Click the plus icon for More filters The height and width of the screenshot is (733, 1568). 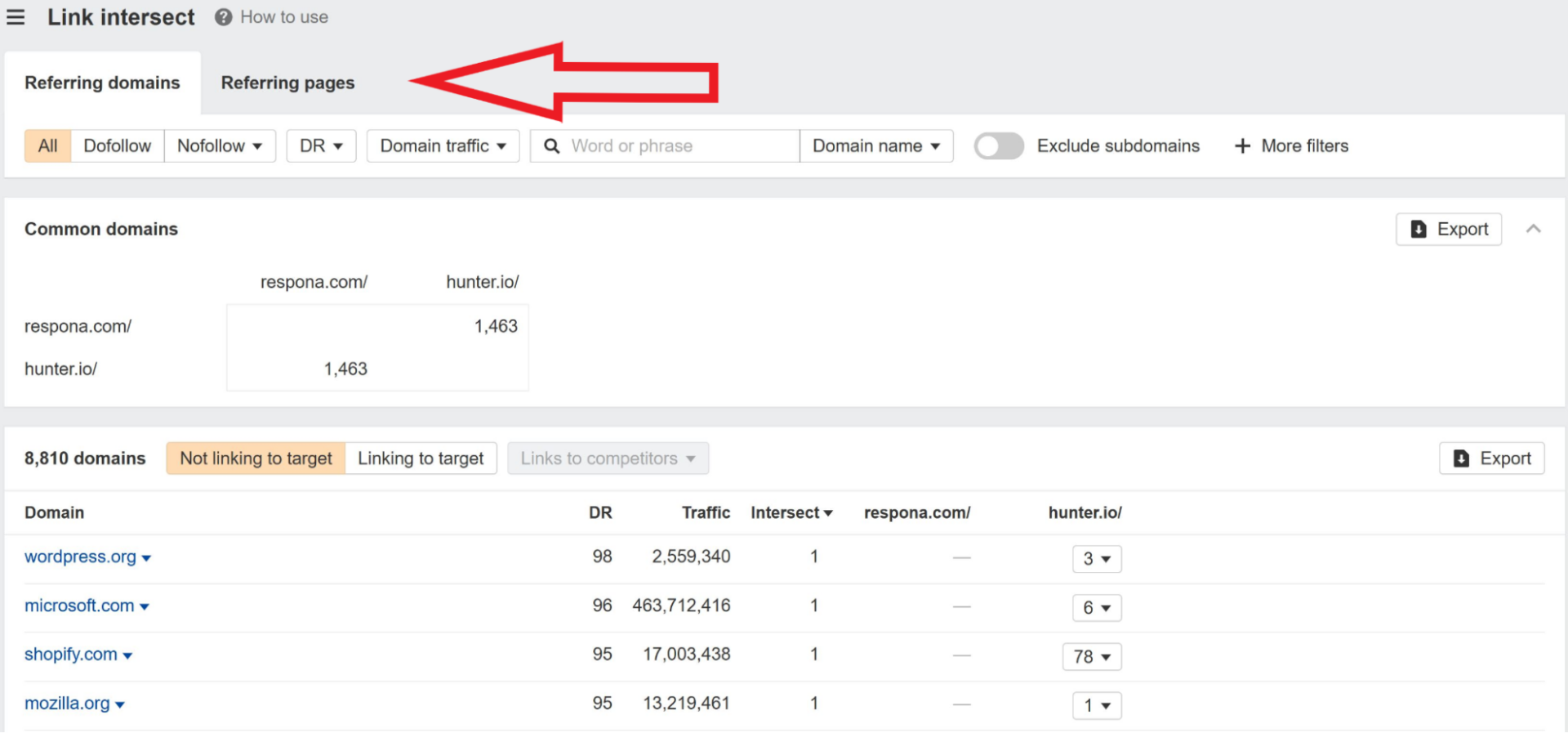pos(1242,146)
